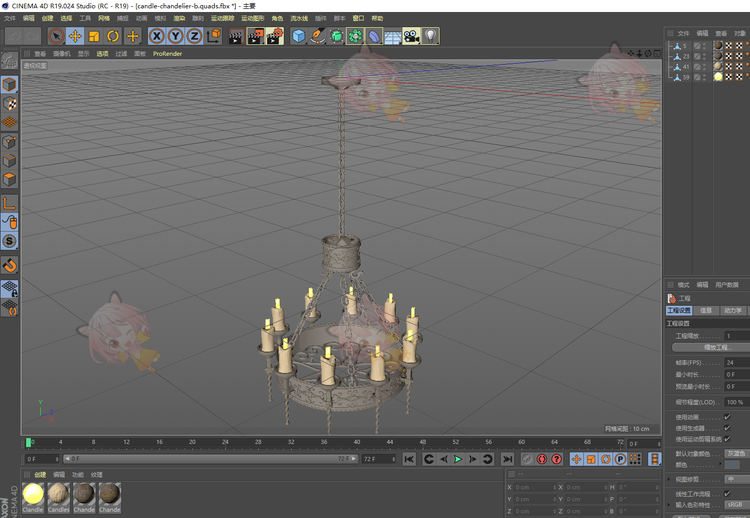
Task: Click the record active objects button
Action: tap(527, 459)
